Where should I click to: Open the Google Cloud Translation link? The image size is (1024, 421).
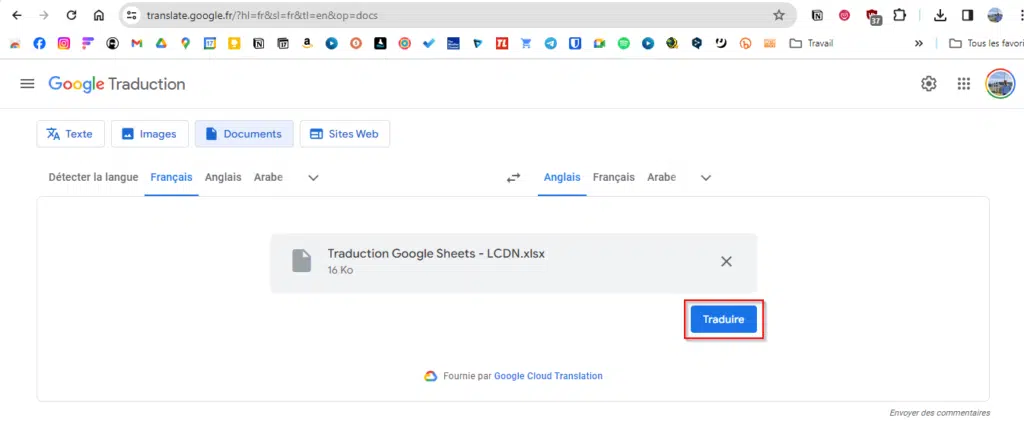(549, 376)
